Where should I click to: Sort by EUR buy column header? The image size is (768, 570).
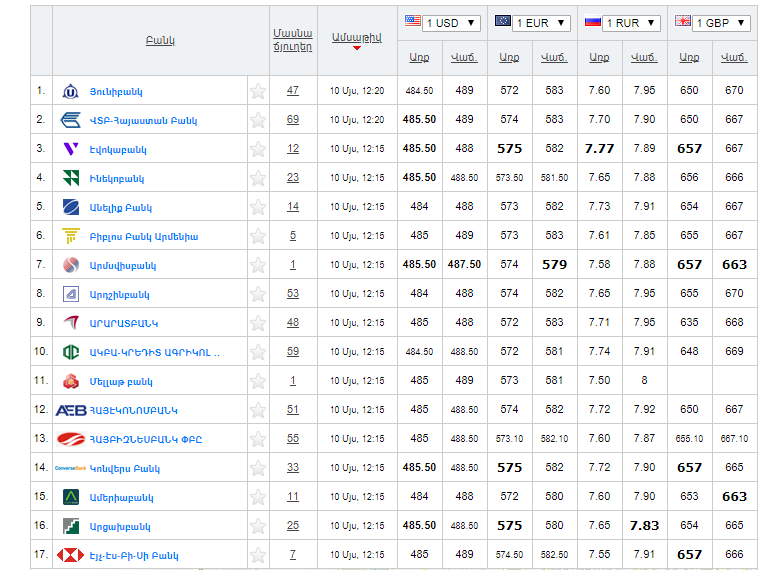(509, 57)
